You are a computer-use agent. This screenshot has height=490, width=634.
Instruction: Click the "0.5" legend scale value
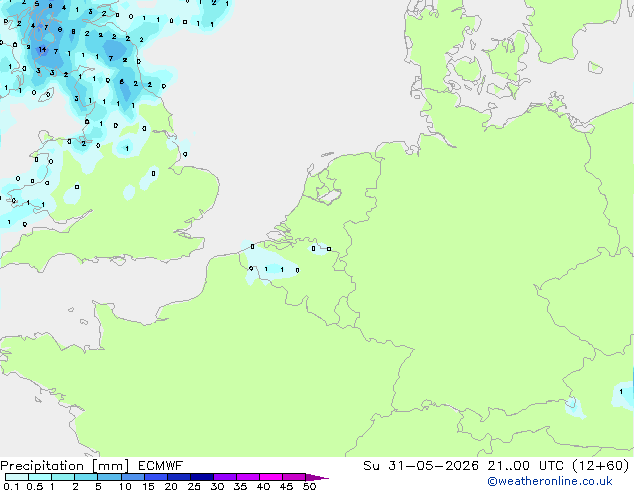[35, 486]
